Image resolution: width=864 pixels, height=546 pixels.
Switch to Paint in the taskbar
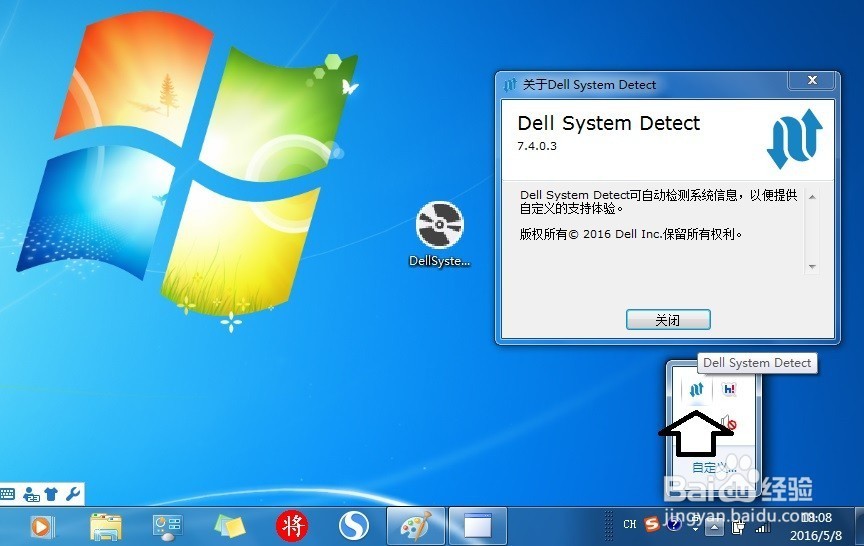(x=415, y=526)
